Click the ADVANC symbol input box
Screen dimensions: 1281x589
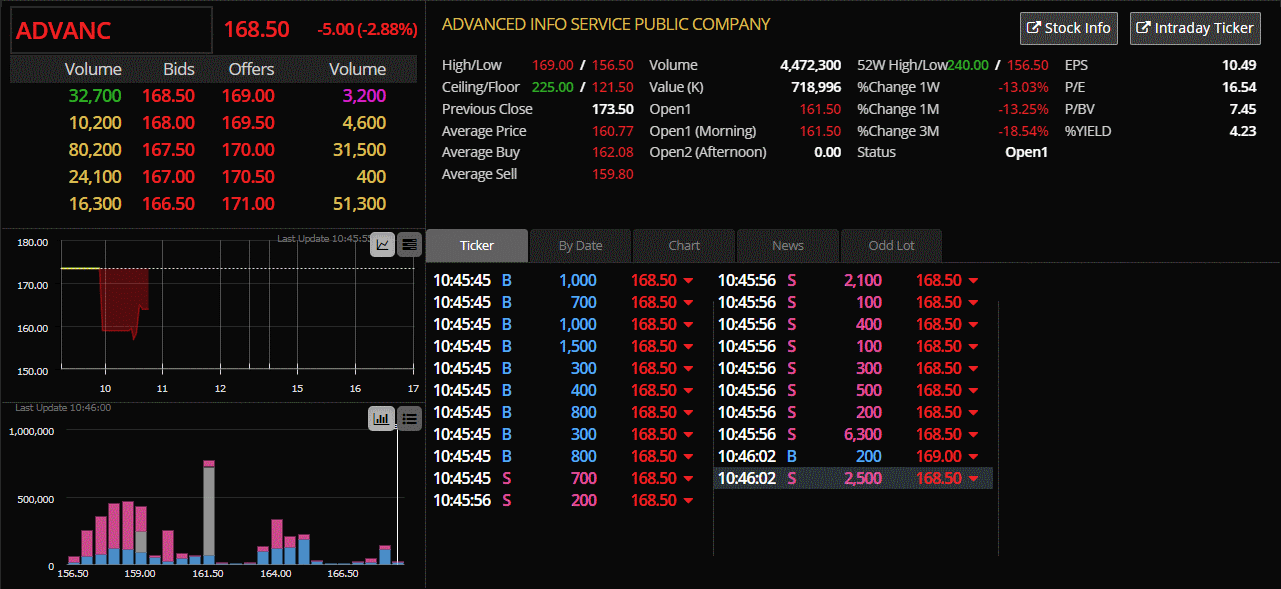click(x=111, y=30)
